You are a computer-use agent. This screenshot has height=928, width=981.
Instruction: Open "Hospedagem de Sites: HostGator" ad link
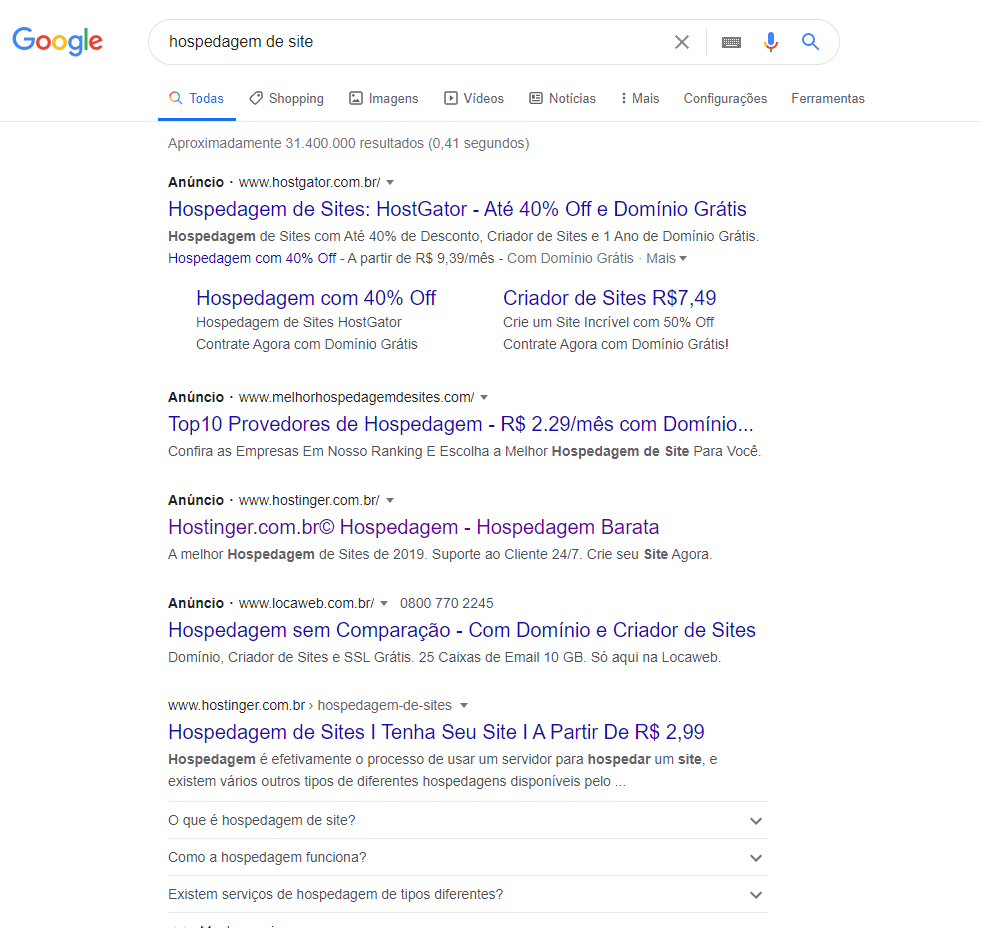[457, 209]
